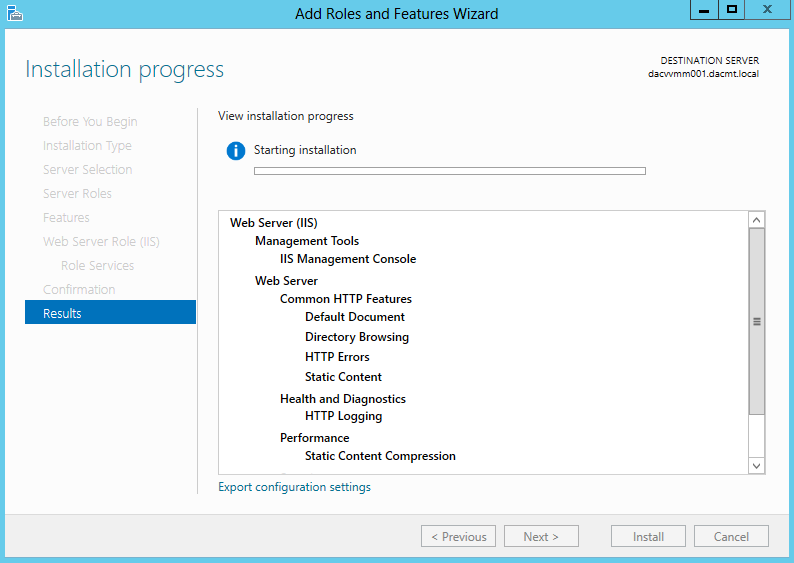This screenshot has width=794, height=563.
Task: Minimize the wizard window
Action: point(704,10)
